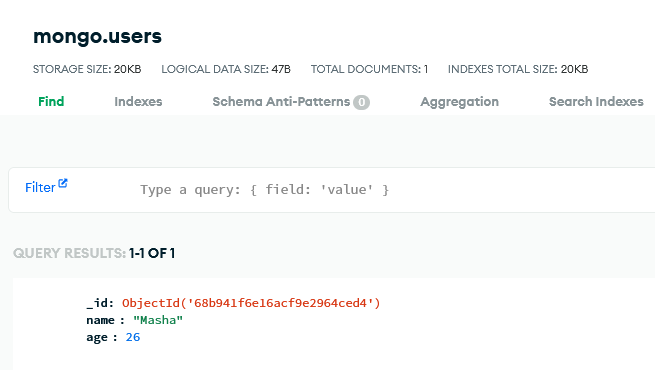Screen dimensions: 655x370
Task: Switch to the Find tab
Action: click(x=51, y=101)
